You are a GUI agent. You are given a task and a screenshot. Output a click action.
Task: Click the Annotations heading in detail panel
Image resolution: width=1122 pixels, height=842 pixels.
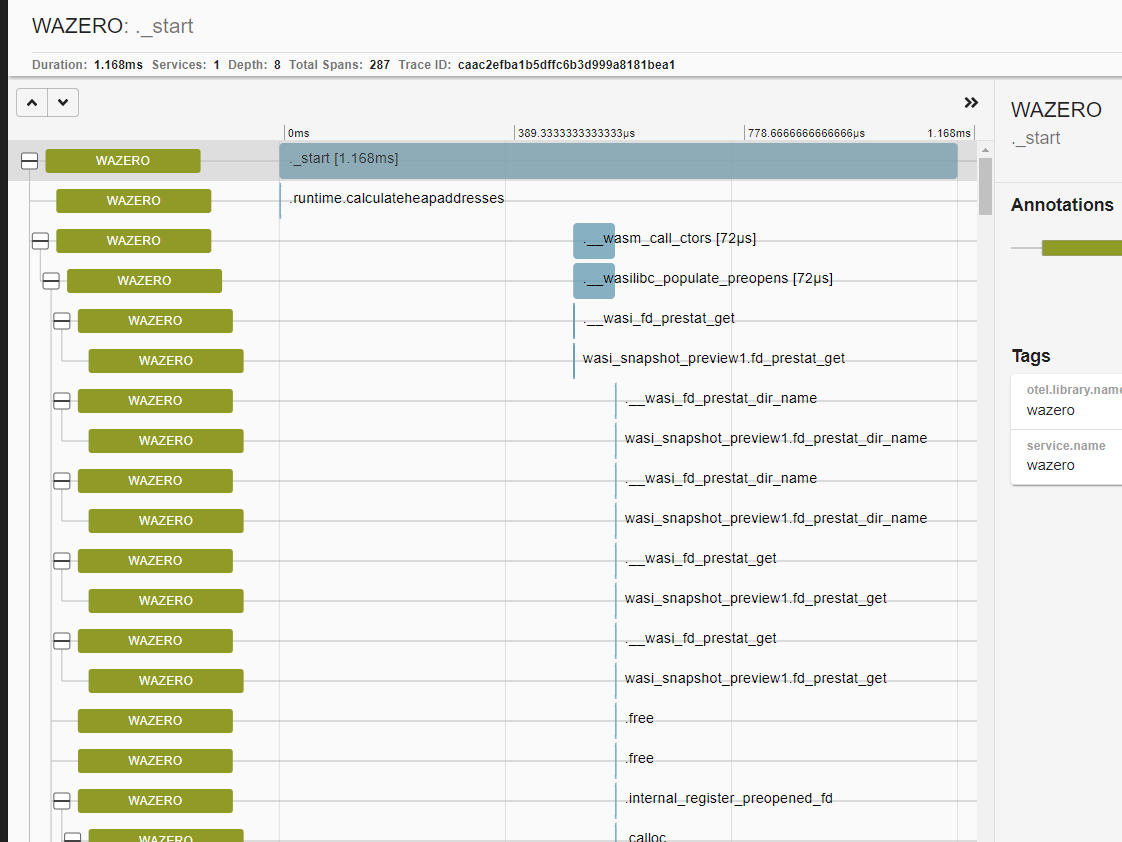coord(1062,205)
